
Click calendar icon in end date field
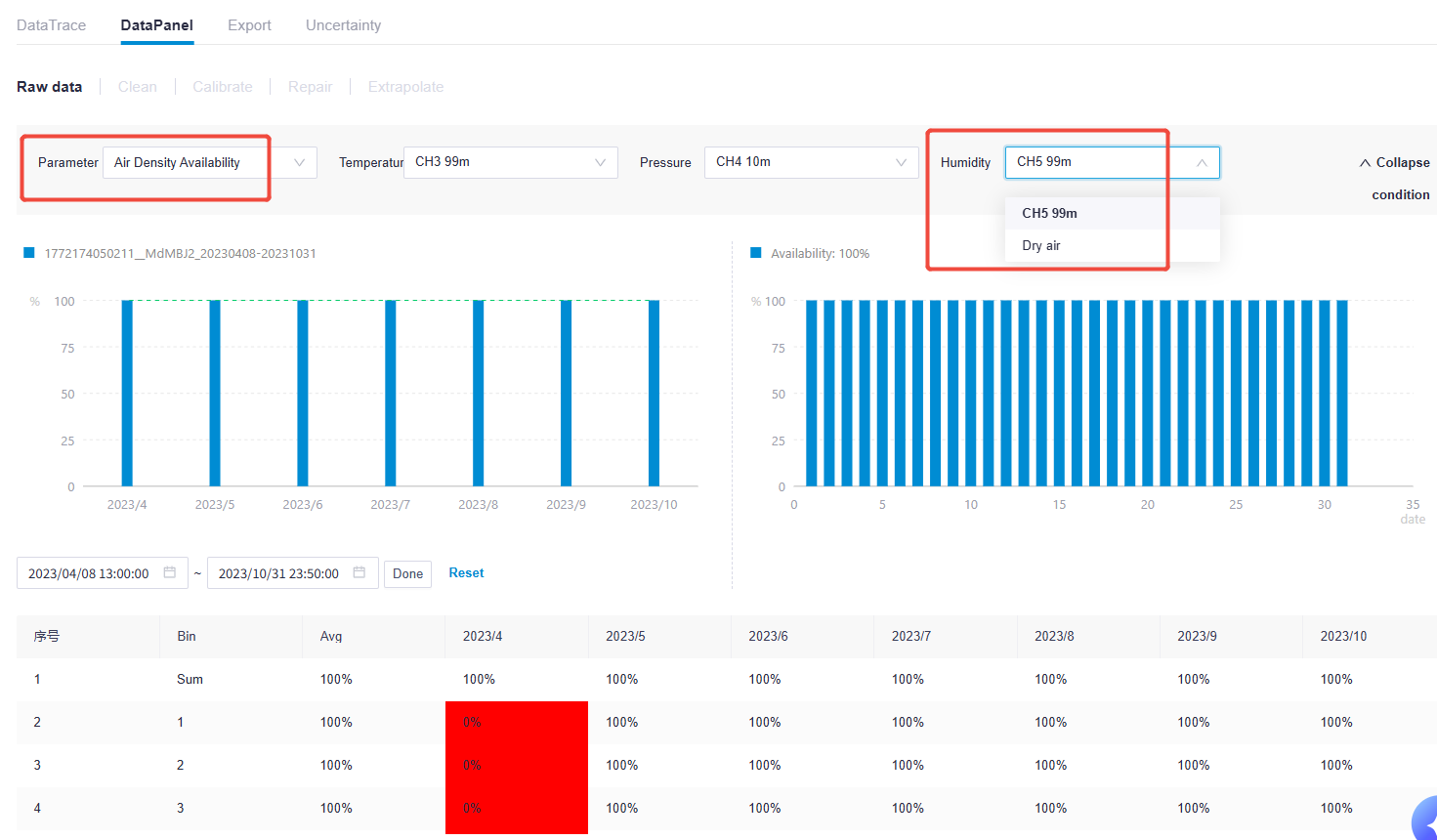click(359, 572)
